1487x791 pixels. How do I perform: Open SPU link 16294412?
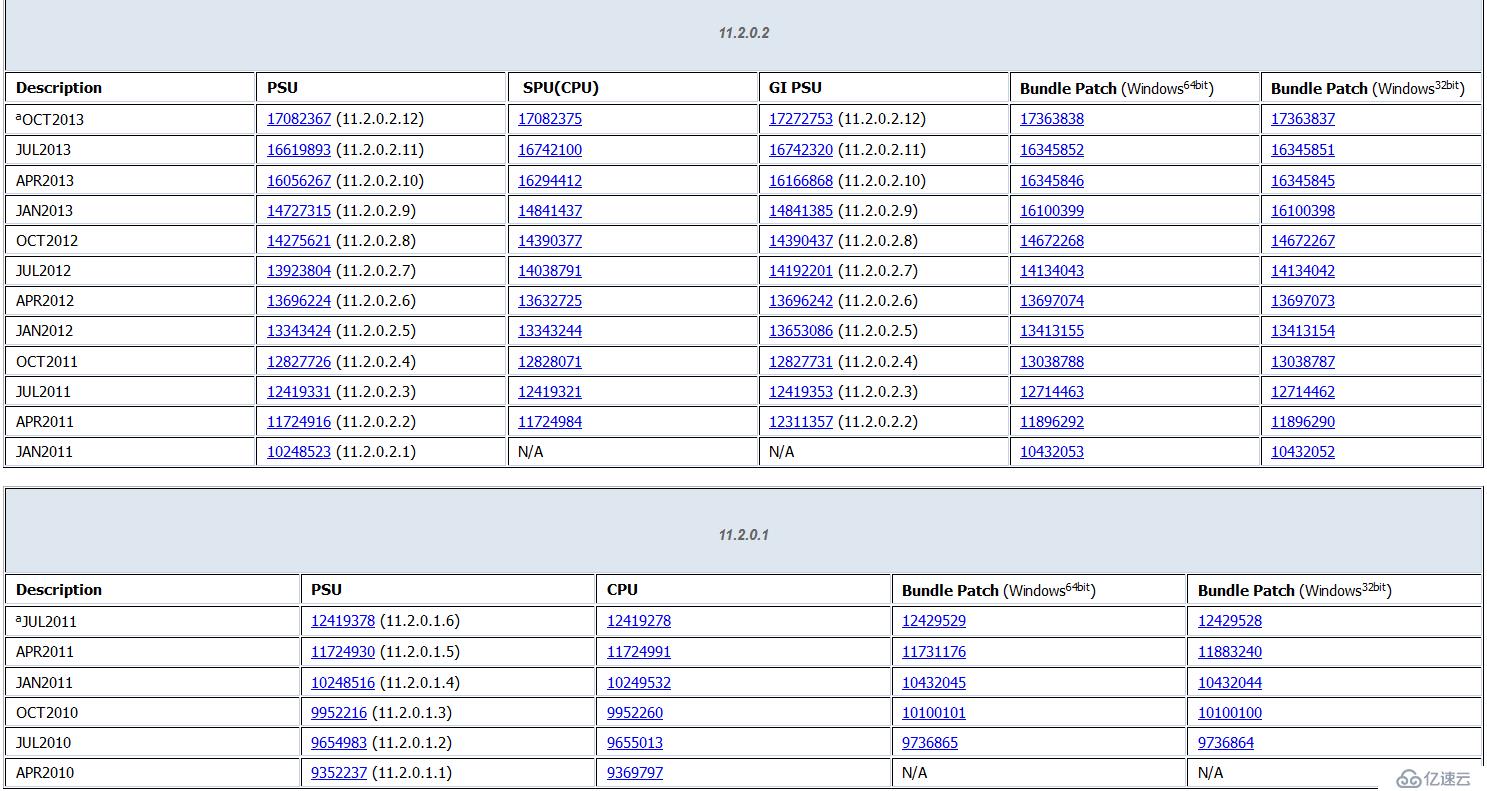pyautogui.click(x=550, y=181)
